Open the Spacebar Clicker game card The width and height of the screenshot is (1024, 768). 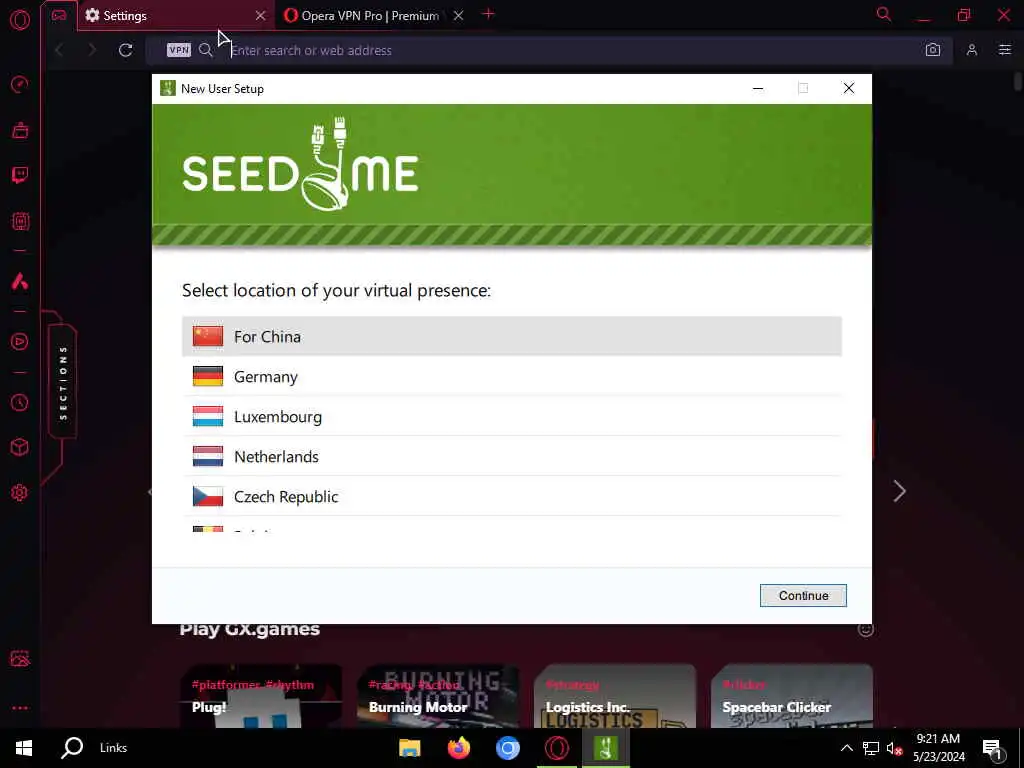[792, 696]
